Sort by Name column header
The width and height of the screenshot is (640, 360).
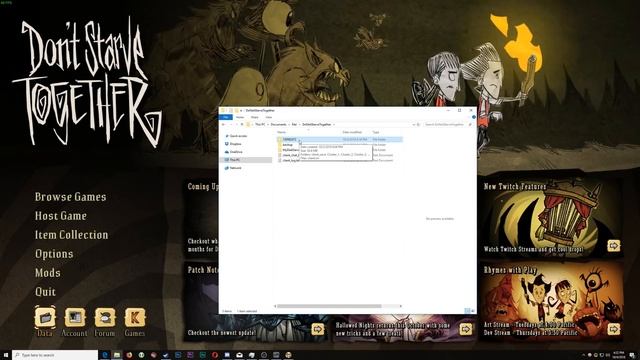click(x=282, y=132)
